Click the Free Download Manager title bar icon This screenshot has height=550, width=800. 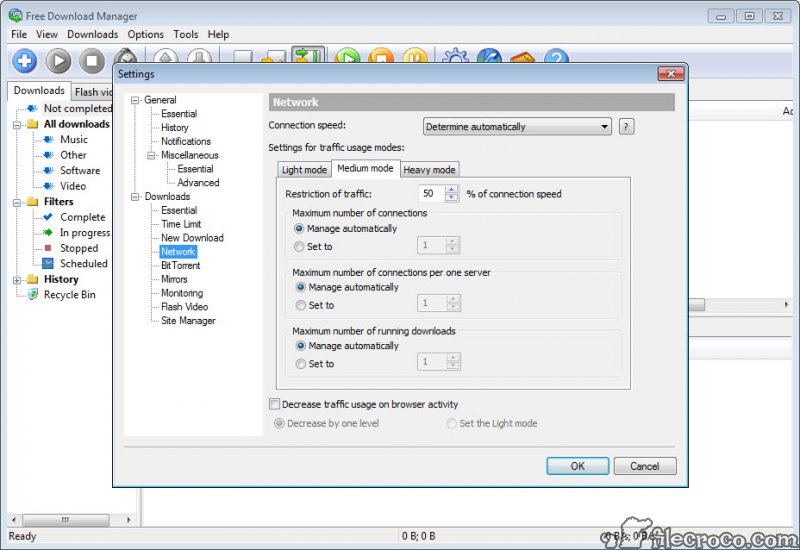point(15,15)
